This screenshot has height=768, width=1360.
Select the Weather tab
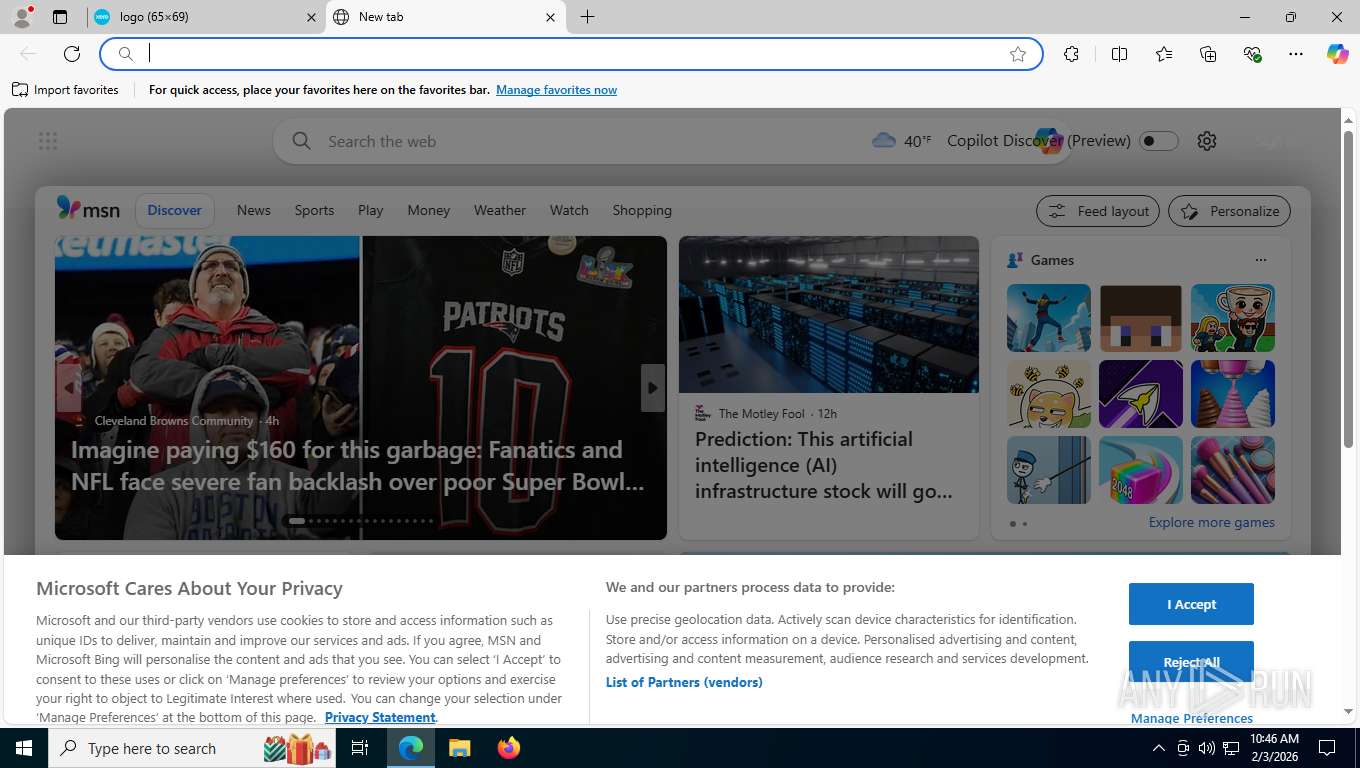(499, 210)
